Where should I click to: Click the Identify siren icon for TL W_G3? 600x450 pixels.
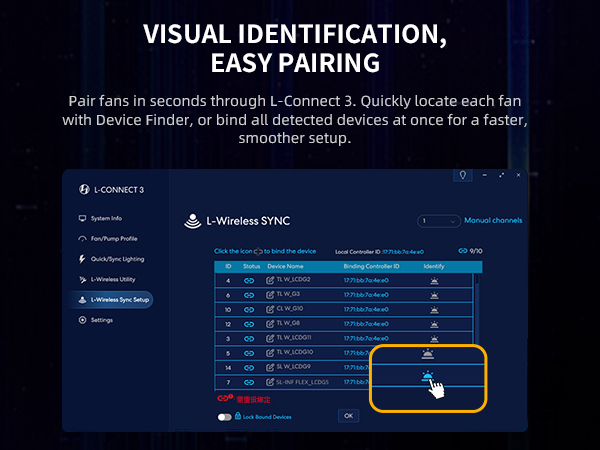pos(434,295)
